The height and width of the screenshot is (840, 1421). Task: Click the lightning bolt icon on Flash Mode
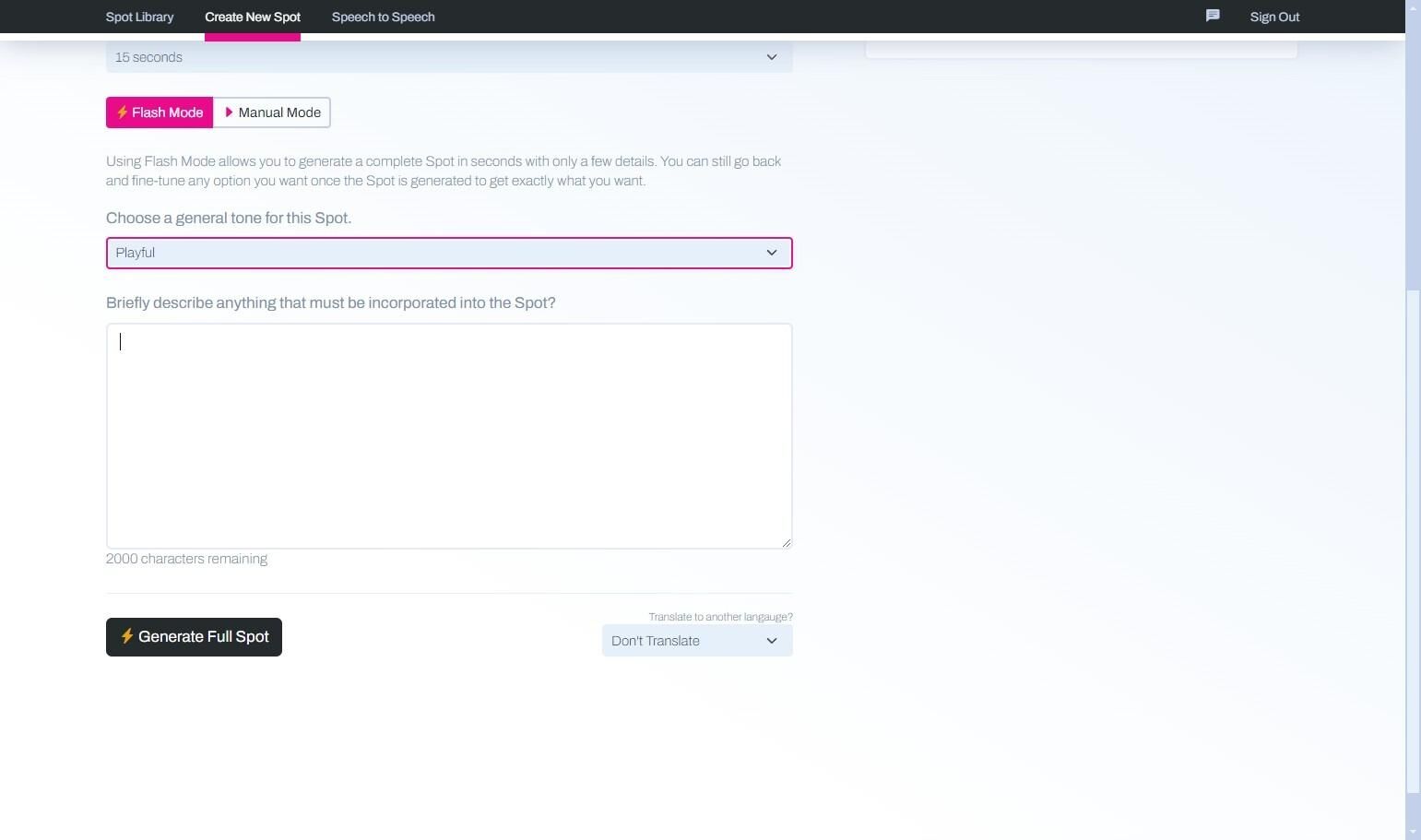coord(122,112)
